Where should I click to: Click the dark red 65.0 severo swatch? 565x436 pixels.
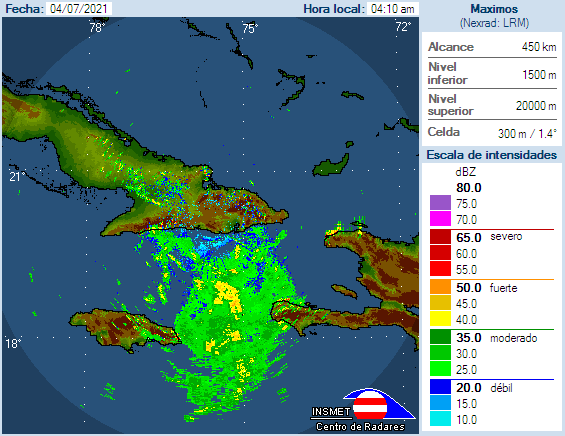pyautogui.click(x=440, y=237)
